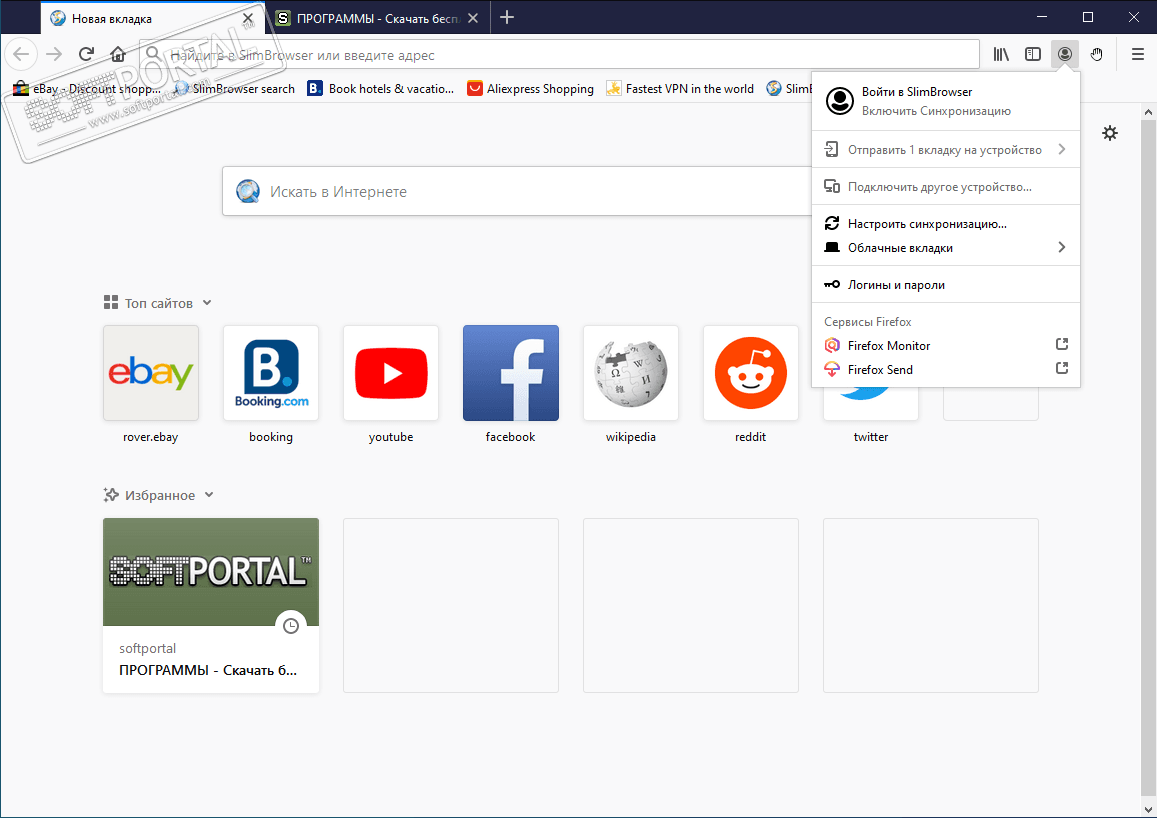This screenshot has height=818, width=1157.
Task: Click the globe icon in search box
Action: coord(248,192)
